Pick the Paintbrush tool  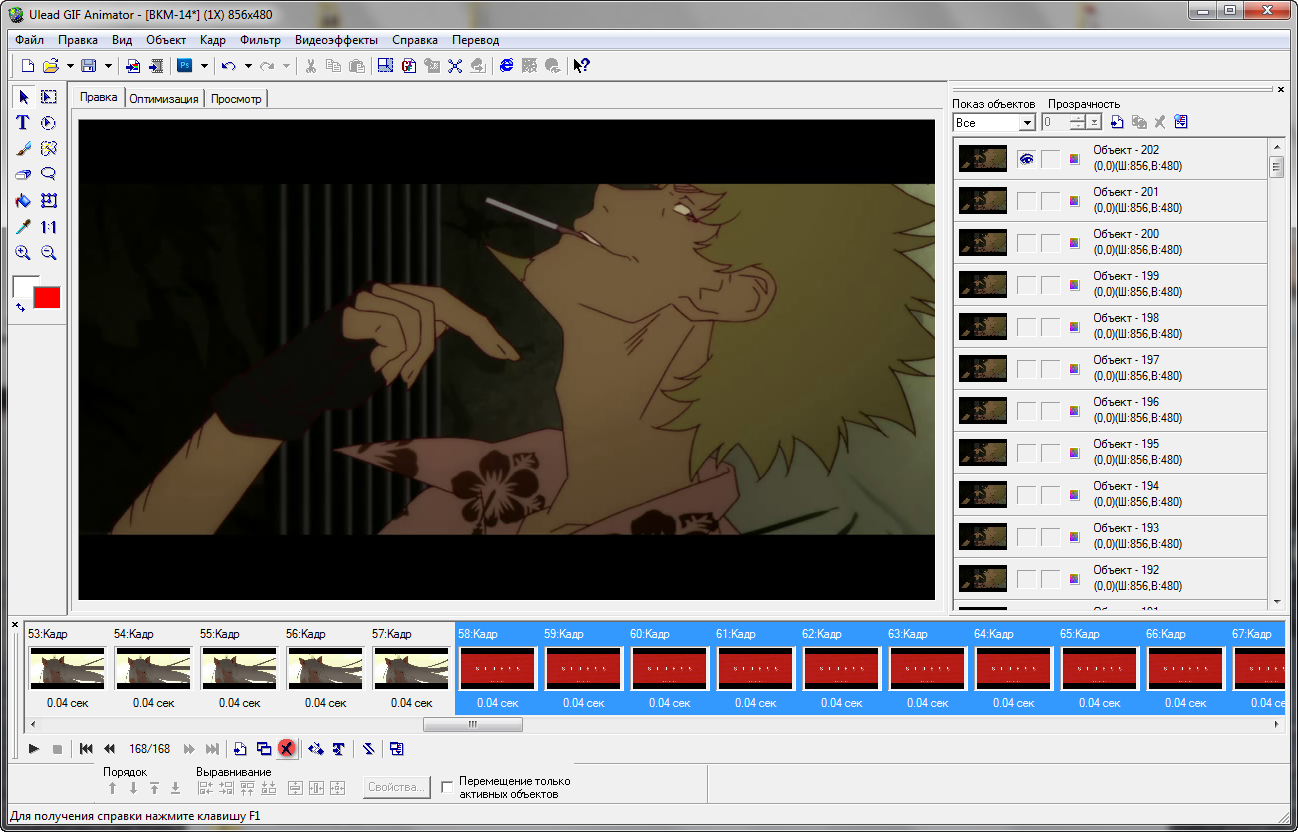tap(23, 149)
